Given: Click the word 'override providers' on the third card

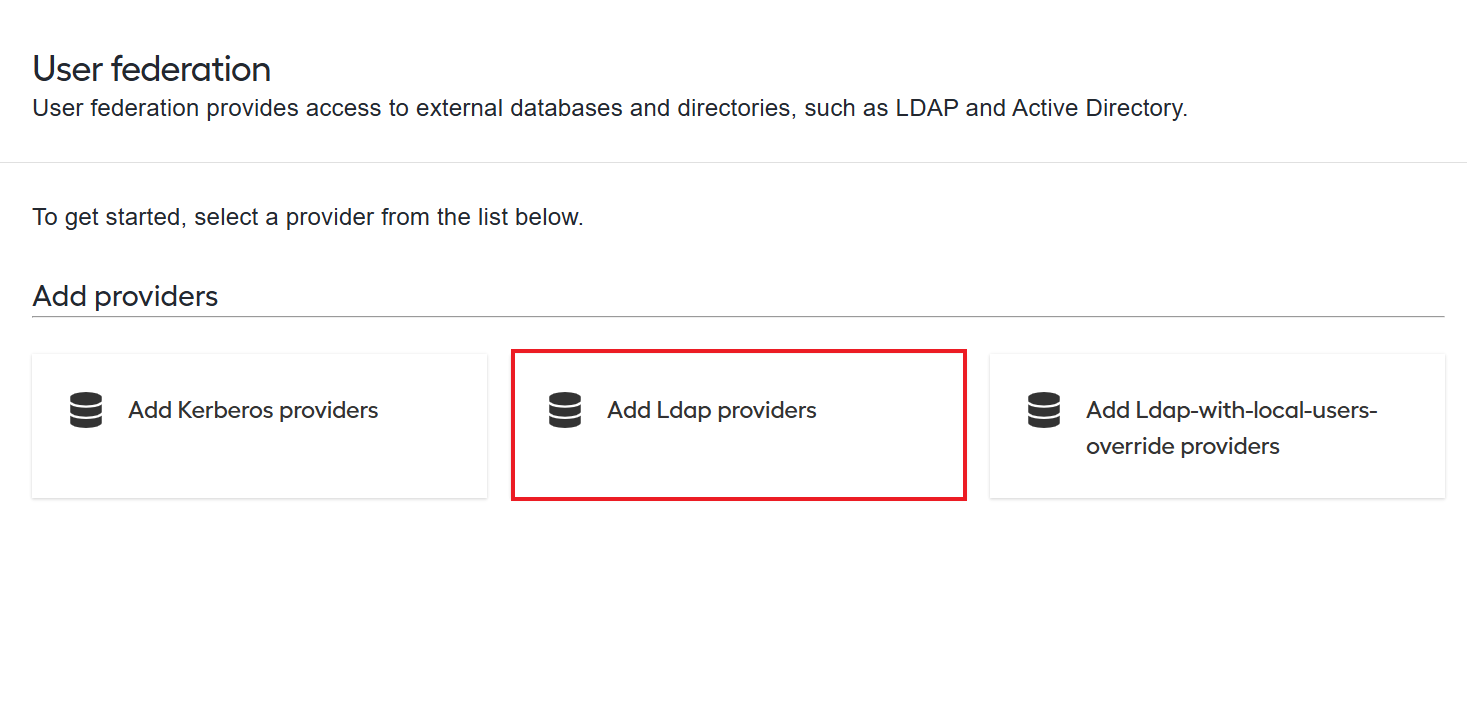Looking at the screenshot, I should [x=1183, y=446].
